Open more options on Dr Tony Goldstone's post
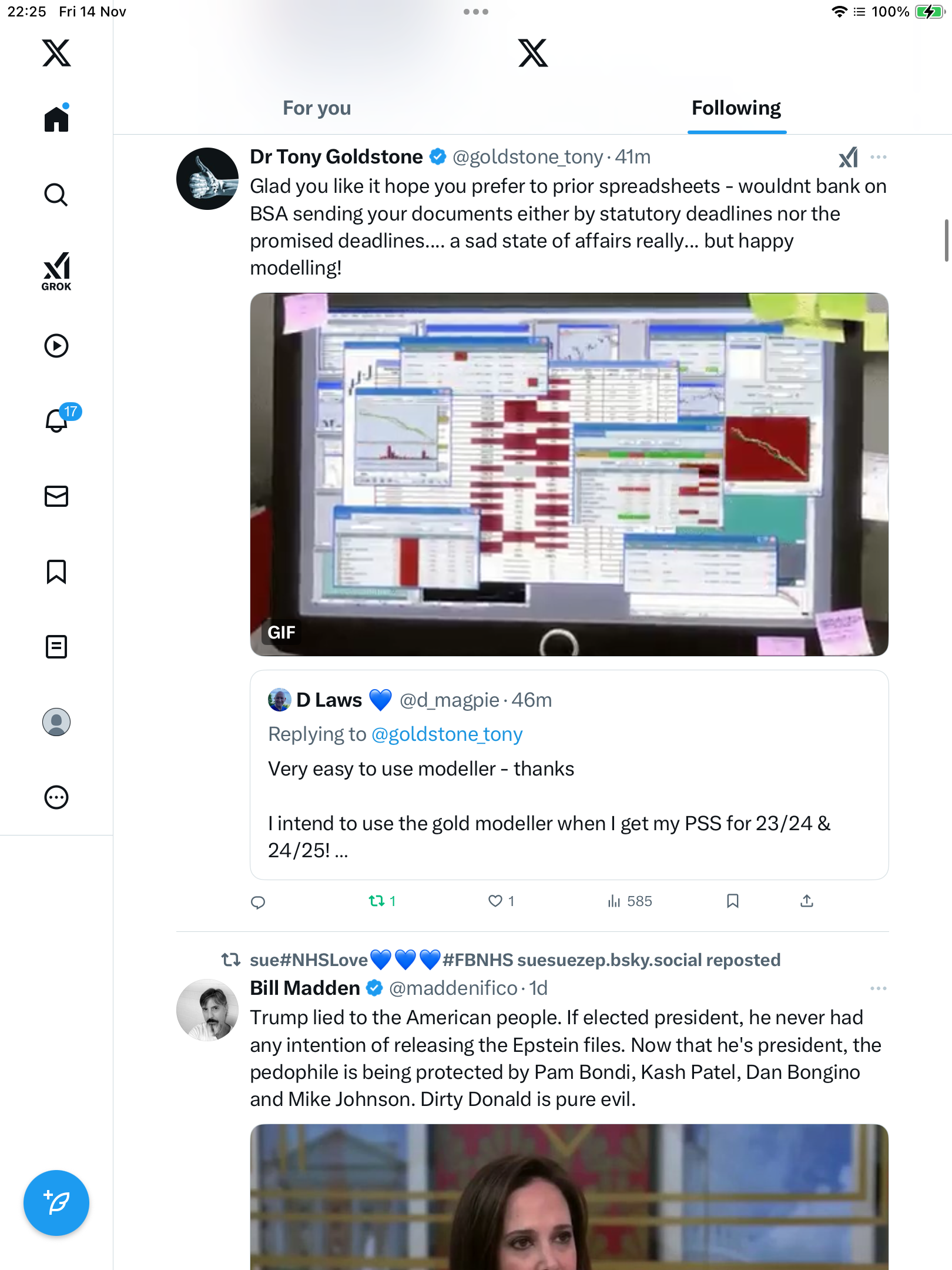The height and width of the screenshot is (1270, 952). [x=879, y=157]
